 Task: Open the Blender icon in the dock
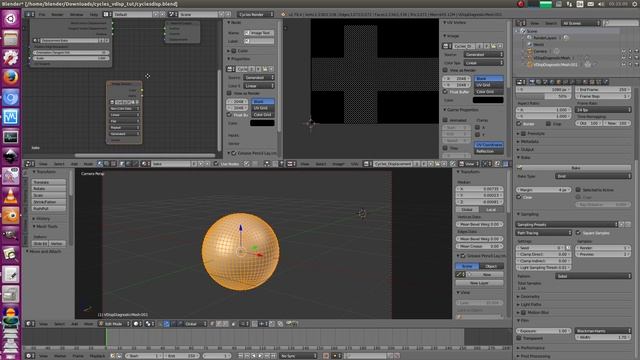(x=11, y=216)
